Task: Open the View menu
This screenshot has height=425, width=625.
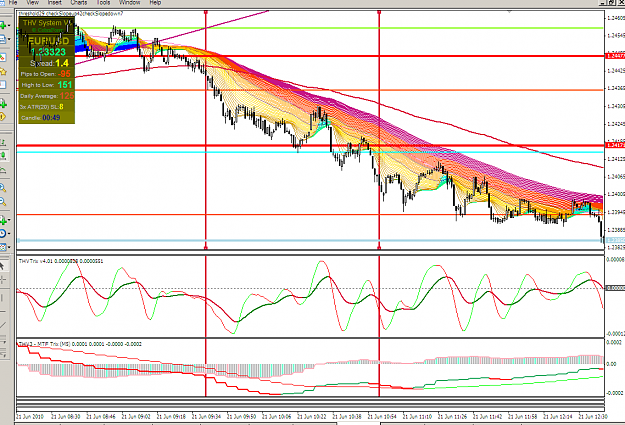Action: pos(33,2)
